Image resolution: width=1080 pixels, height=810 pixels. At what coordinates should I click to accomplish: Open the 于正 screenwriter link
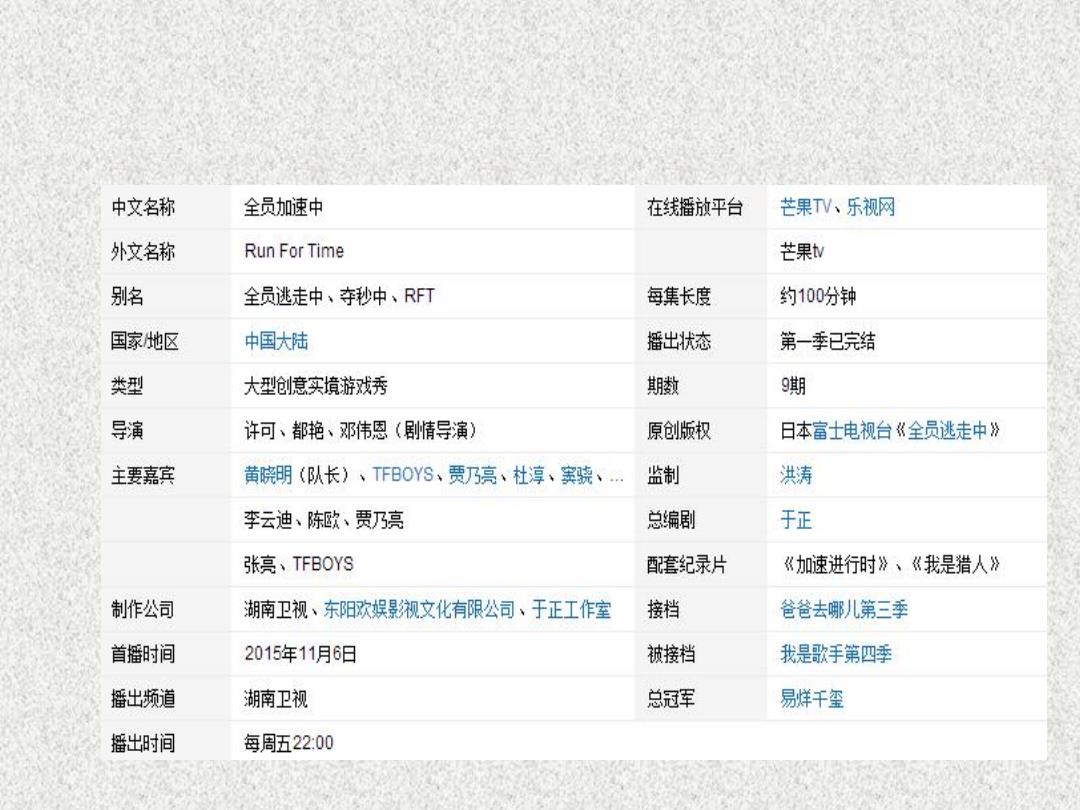[x=796, y=520]
